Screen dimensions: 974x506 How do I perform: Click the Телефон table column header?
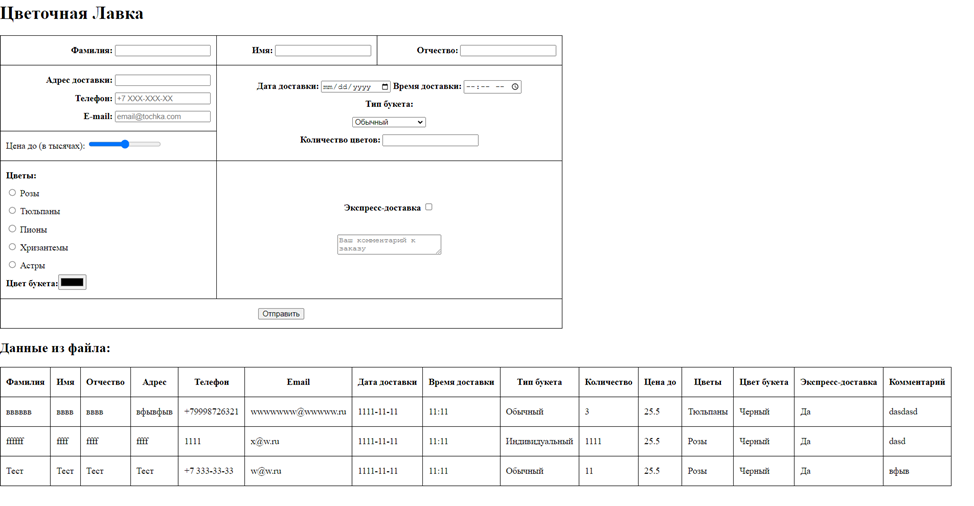pos(211,382)
